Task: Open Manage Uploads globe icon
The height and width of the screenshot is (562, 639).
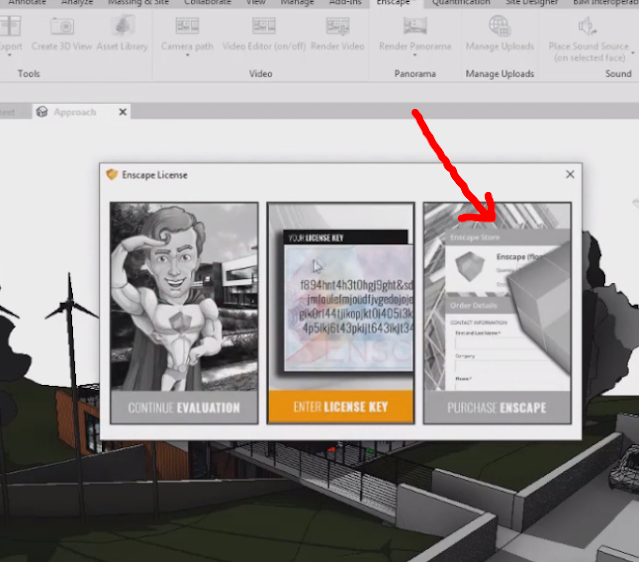Action: [500, 25]
